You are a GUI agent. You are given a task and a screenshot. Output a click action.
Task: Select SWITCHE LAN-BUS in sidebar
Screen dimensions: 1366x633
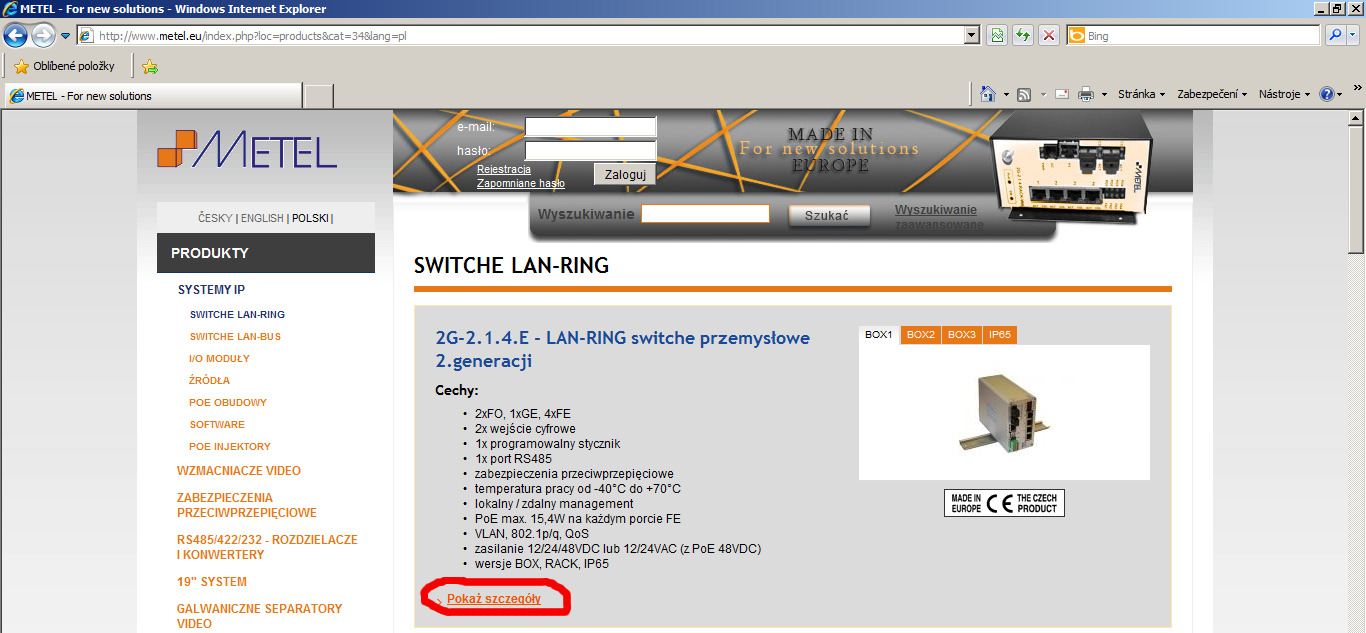(x=235, y=336)
